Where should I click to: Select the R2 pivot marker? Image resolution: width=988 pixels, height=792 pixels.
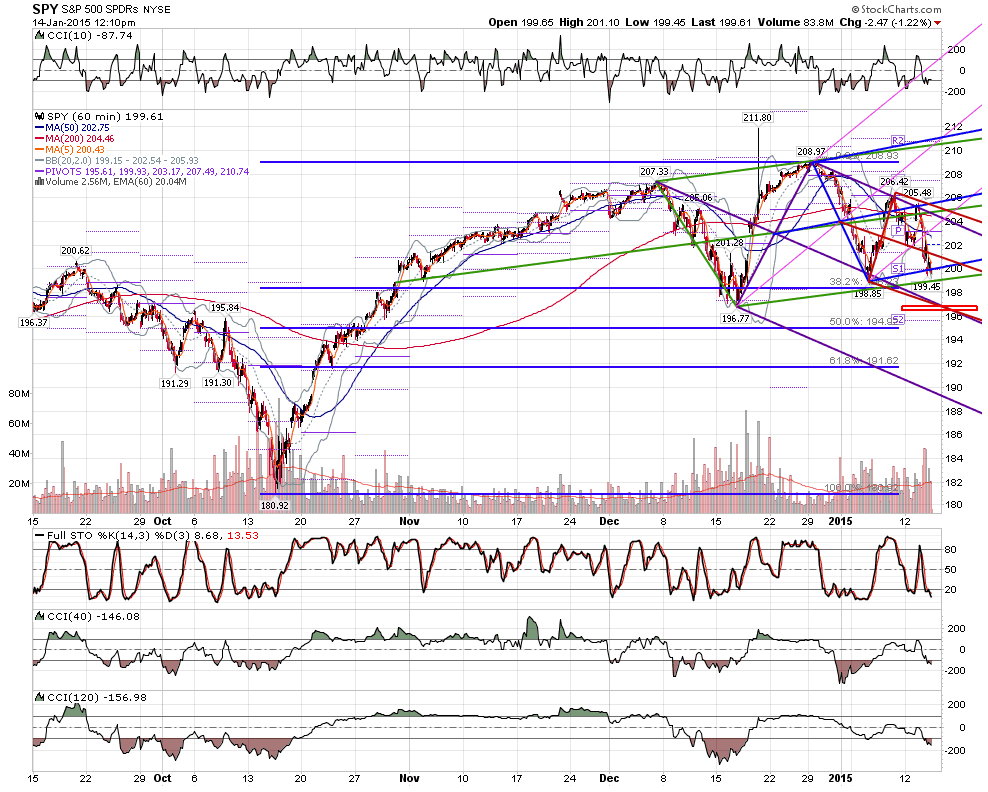pyautogui.click(x=898, y=140)
